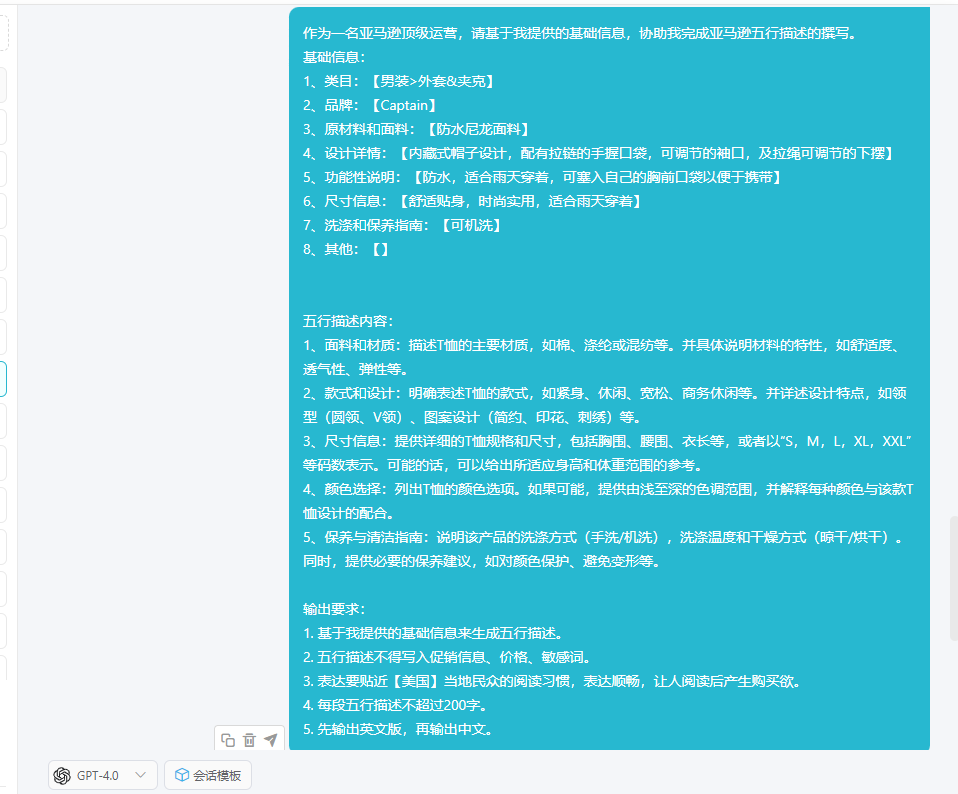Click the 尺寸信息：提供详细的T恤规格 line
958x794 pixels.
[x=607, y=453]
